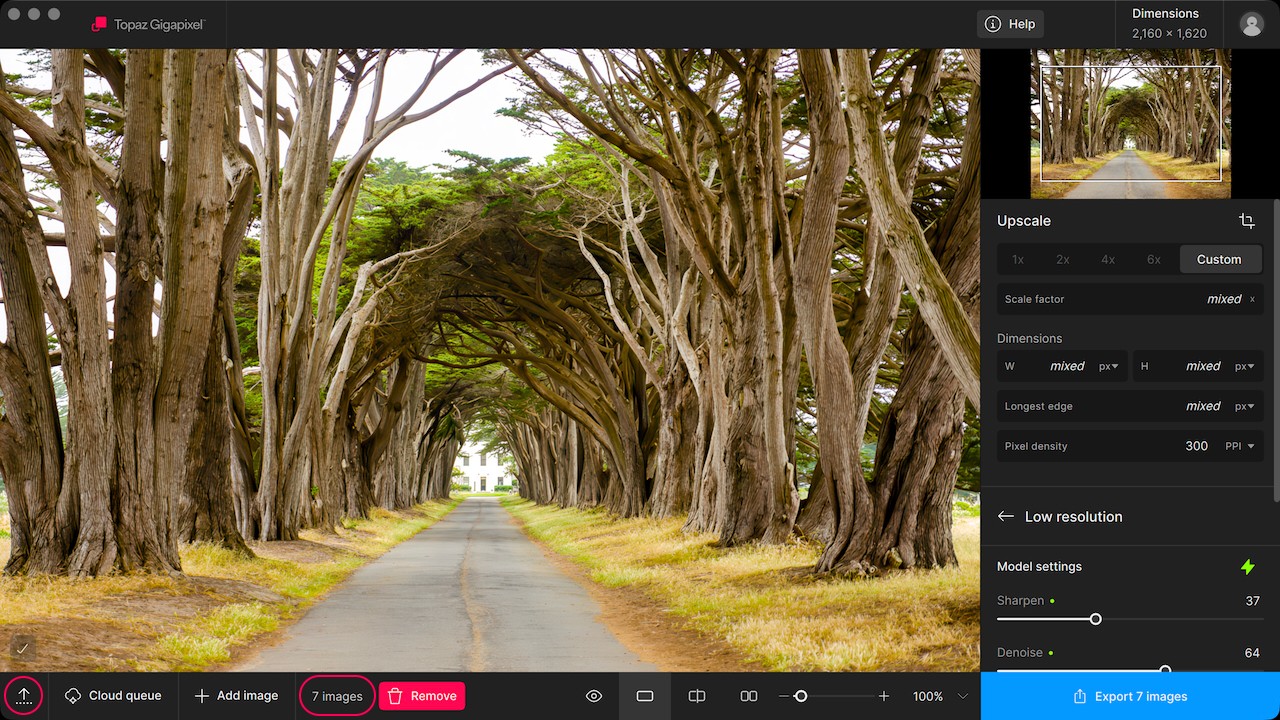
Task: Switch to split view mode
Action: pyautogui.click(x=697, y=696)
